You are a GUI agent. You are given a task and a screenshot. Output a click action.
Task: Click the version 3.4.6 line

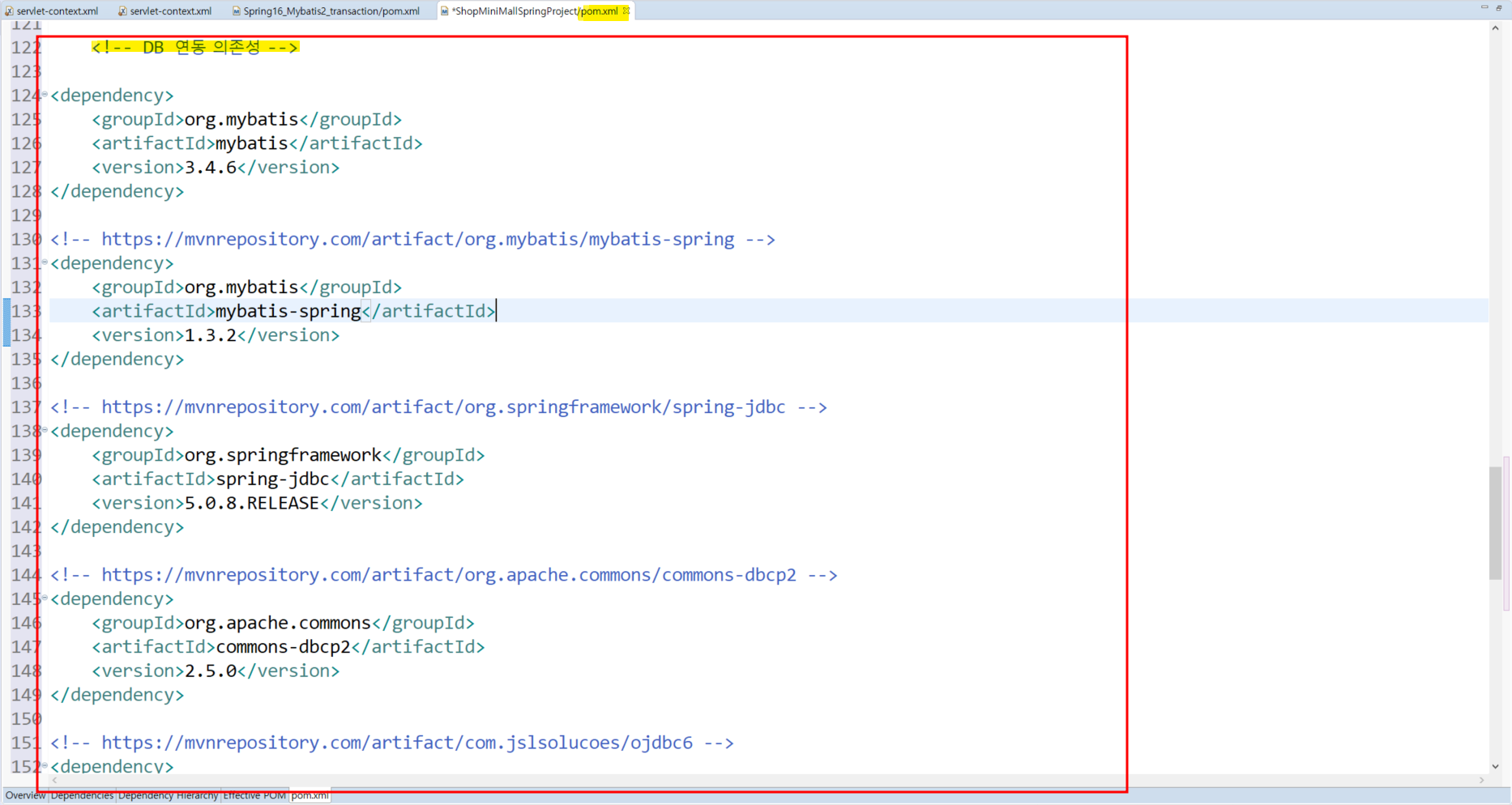(x=216, y=168)
